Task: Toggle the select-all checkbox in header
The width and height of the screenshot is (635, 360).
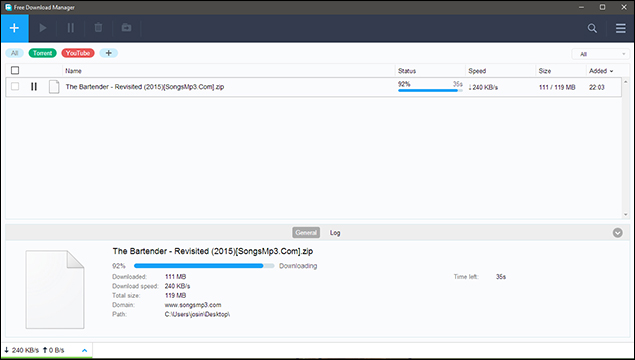Action: click(15, 70)
